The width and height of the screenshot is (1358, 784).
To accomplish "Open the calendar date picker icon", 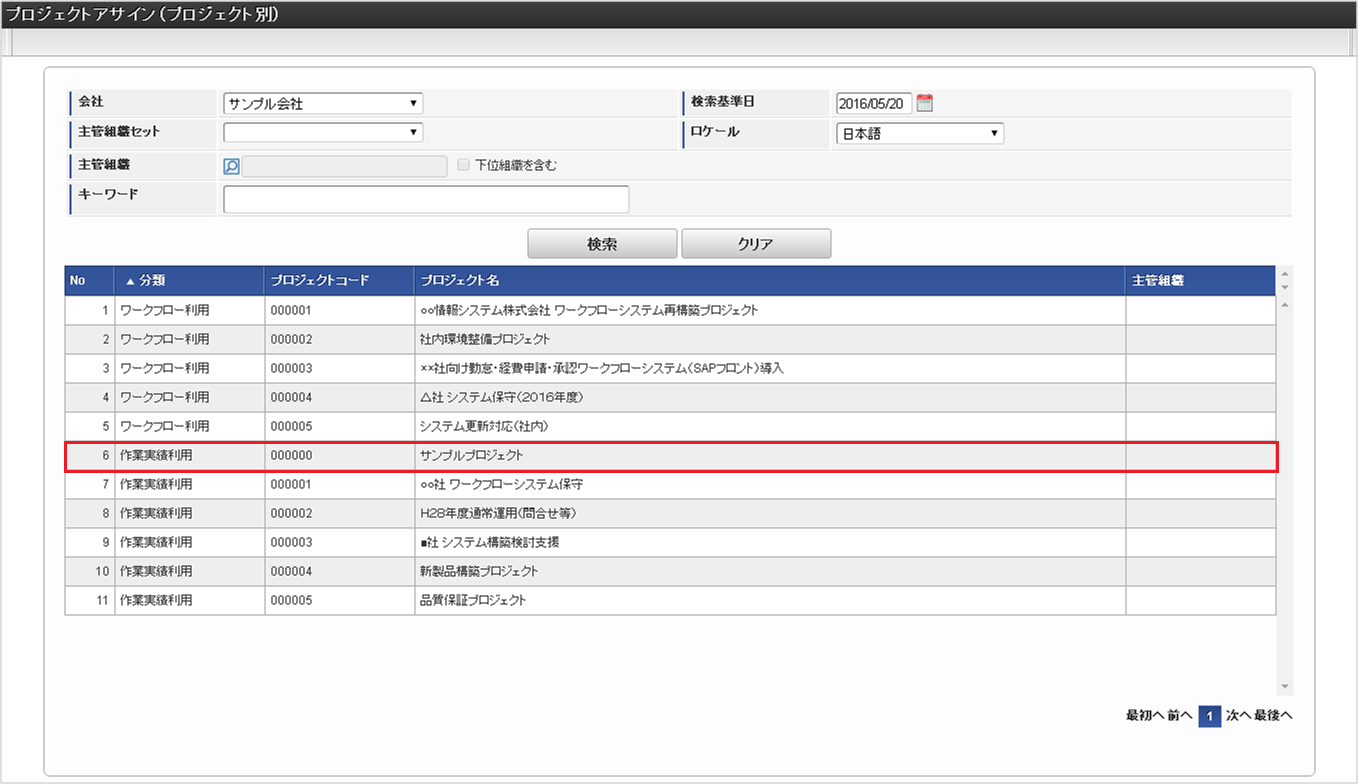I will point(925,103).
